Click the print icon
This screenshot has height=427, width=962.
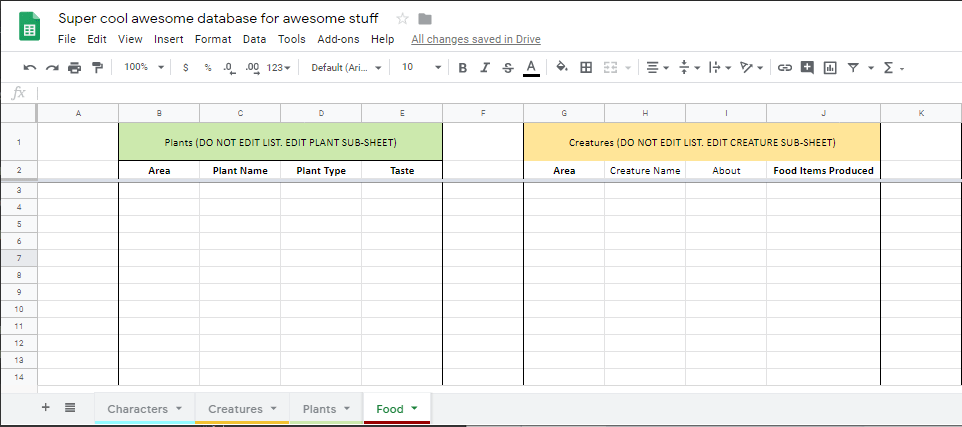coord(74,67)
